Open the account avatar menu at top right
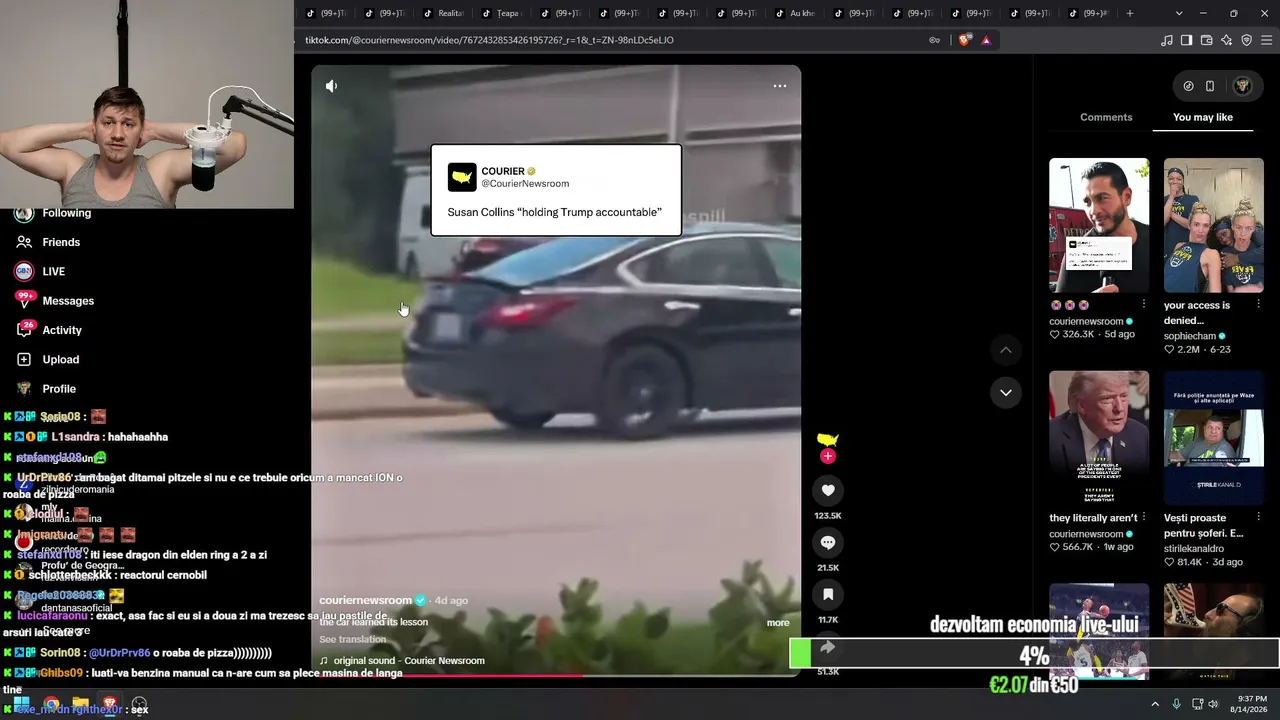 (x=1243, y=86)
